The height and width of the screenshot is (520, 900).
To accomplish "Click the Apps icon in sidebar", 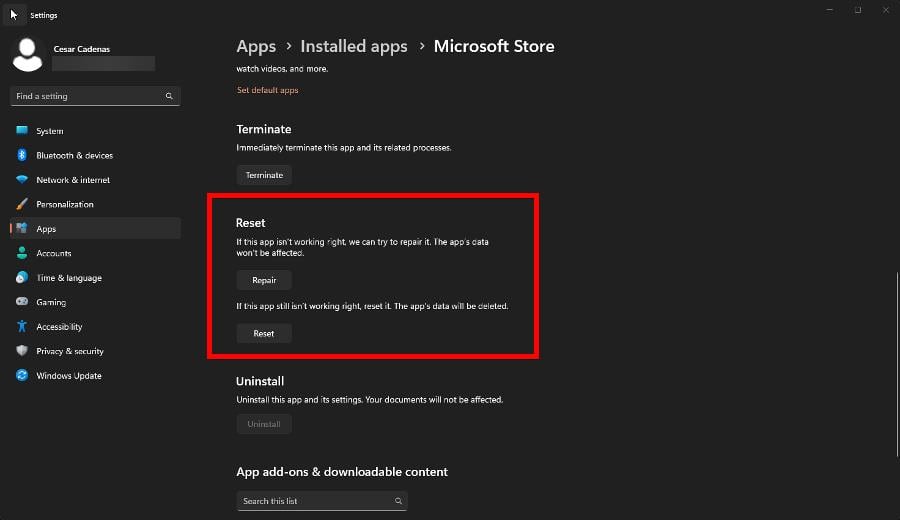I will click(x=22, y=228).
